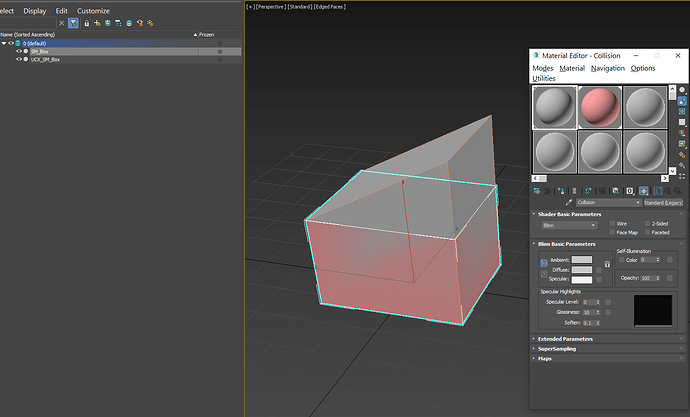The width and height of the screenshot is (690, 417).
Task: Click the Standard (Legacy) material type button
Action: (663, 202)
